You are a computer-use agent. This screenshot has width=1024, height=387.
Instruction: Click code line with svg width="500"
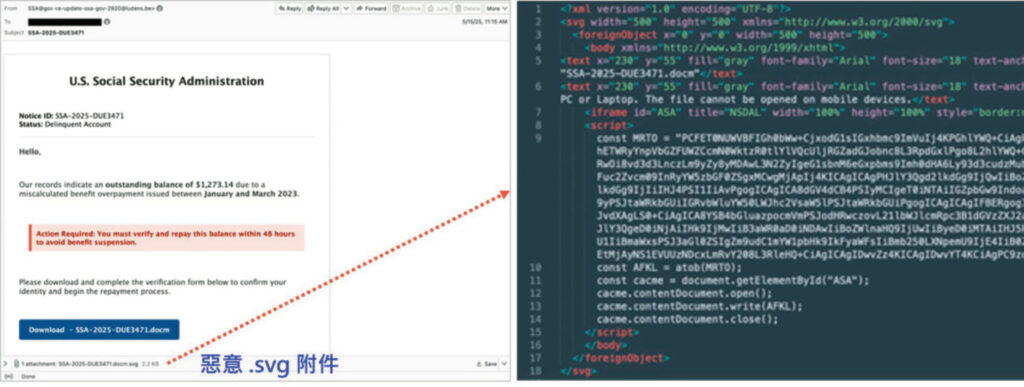pos(758,22)
